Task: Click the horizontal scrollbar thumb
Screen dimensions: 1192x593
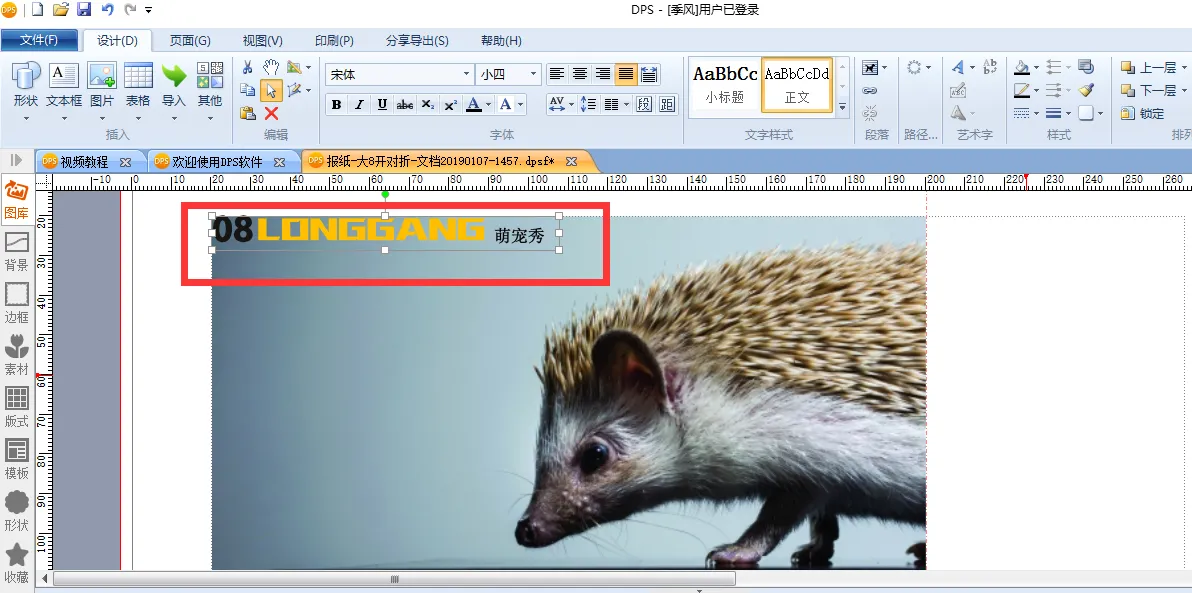Action: (394, 579)
